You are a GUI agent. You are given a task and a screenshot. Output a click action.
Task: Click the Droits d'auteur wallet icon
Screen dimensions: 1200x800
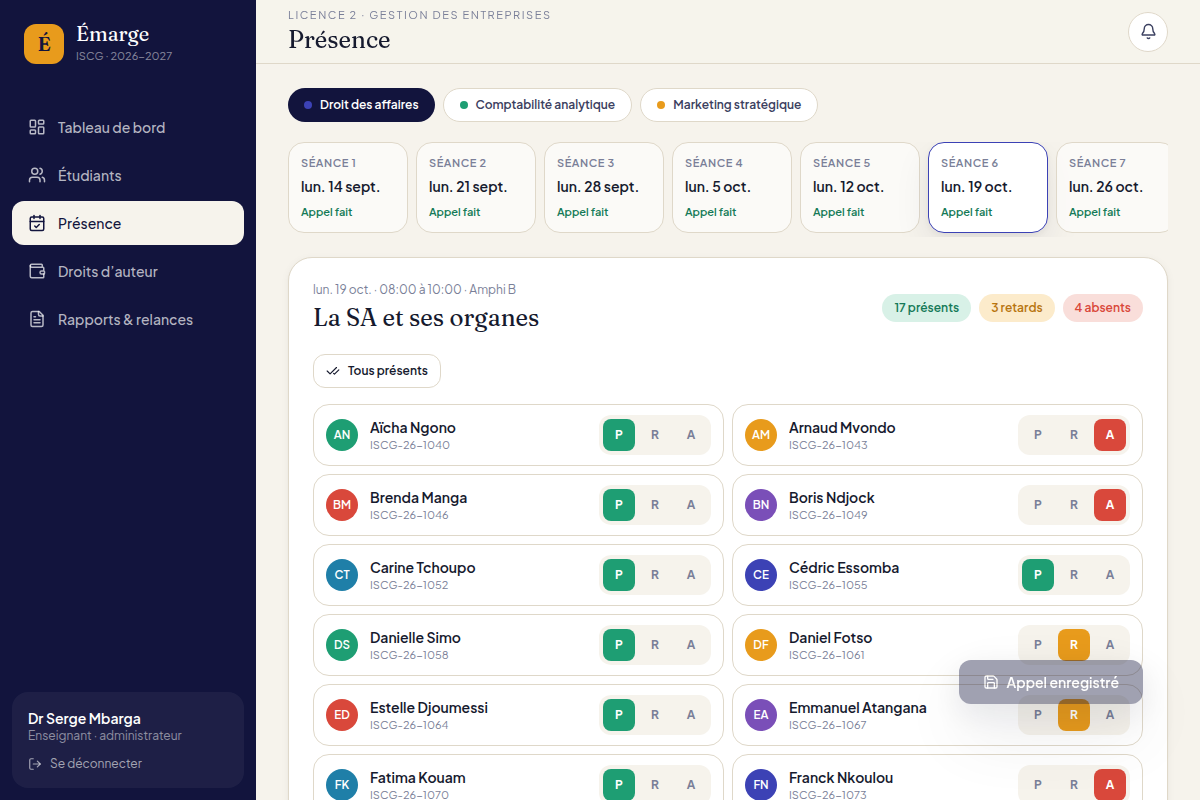pos(37,271)
